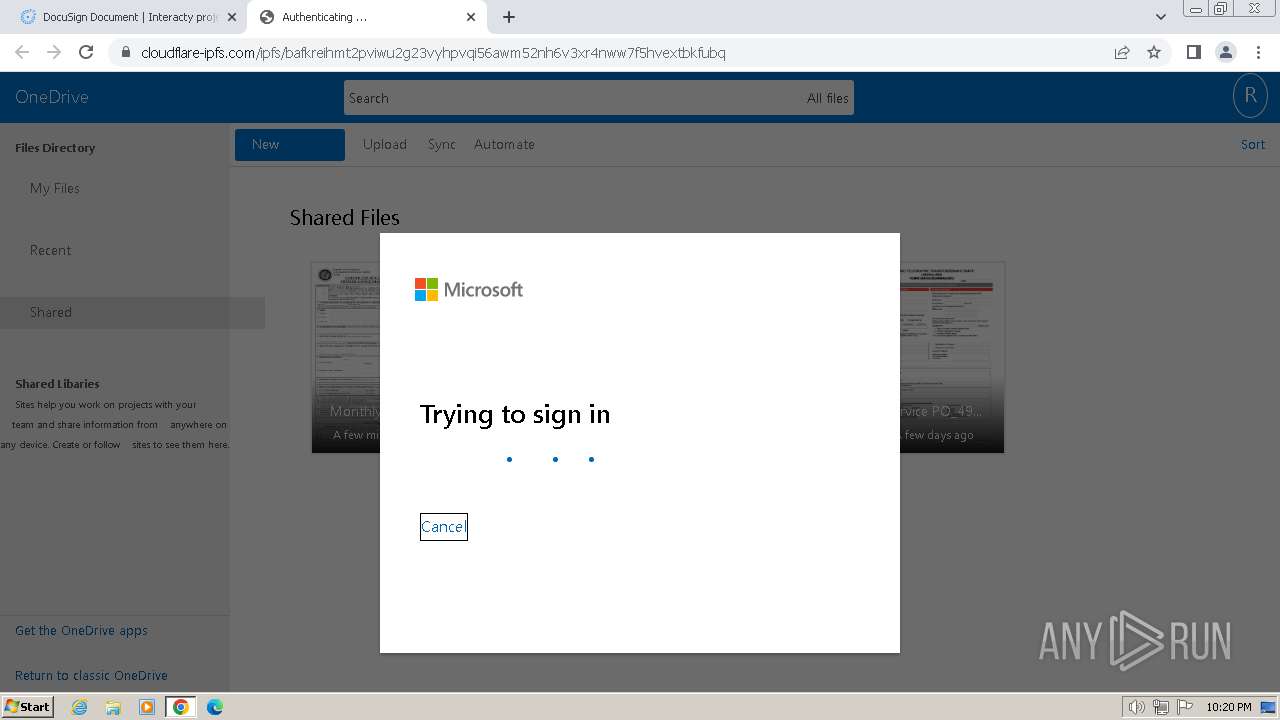The width and height of the screenshot is (1280, 720).
Task: Click the Microsoft logo in the dialog
Action: tap(469, 290)
